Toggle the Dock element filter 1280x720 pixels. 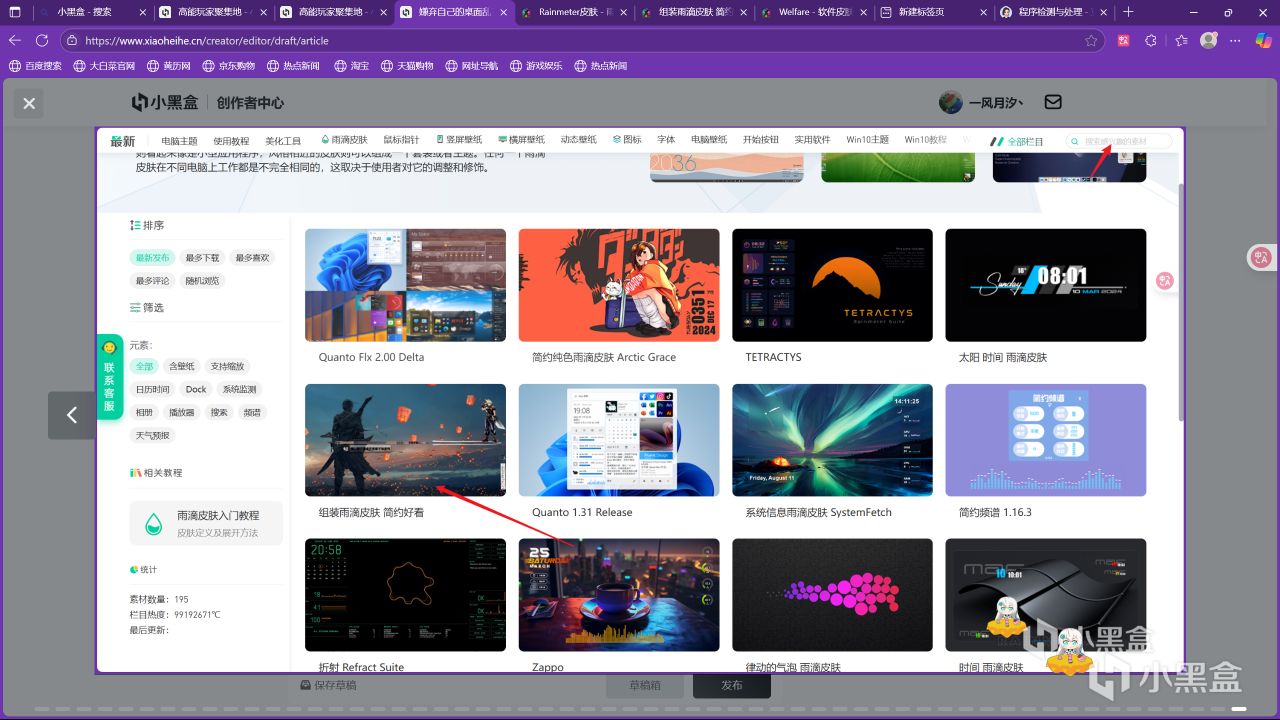coord(196,389)
